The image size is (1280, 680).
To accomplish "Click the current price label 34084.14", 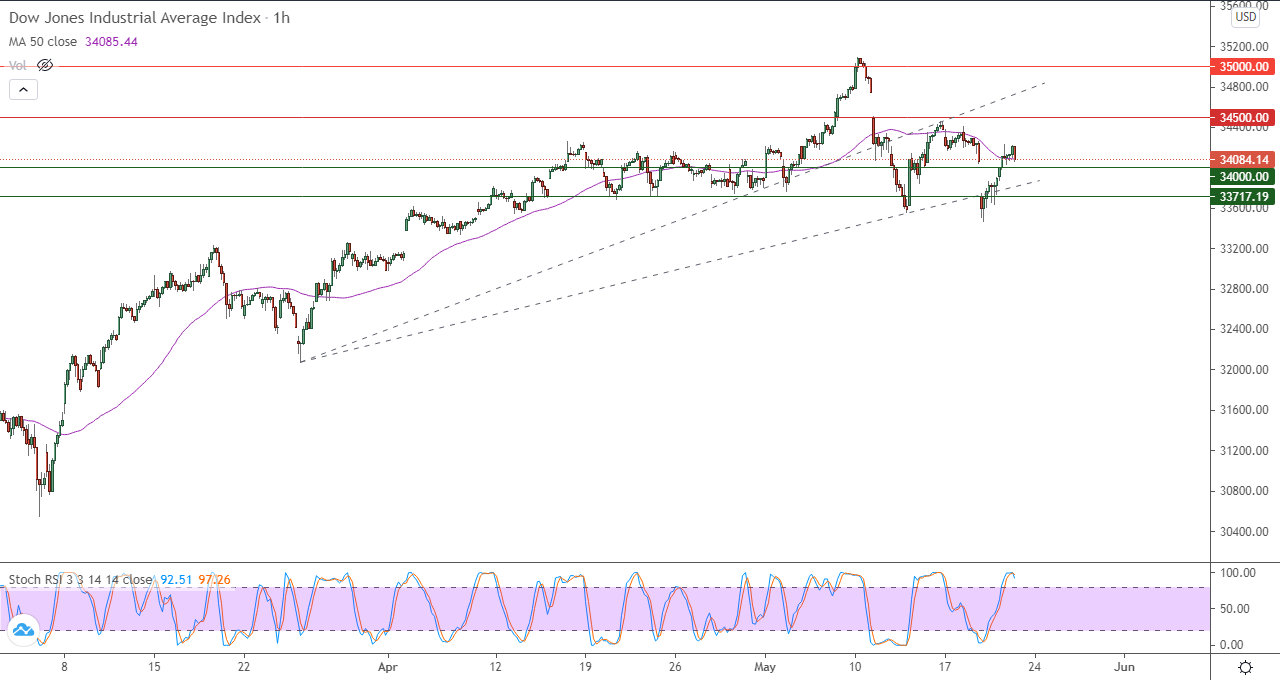I will (x=1243, y=159).
